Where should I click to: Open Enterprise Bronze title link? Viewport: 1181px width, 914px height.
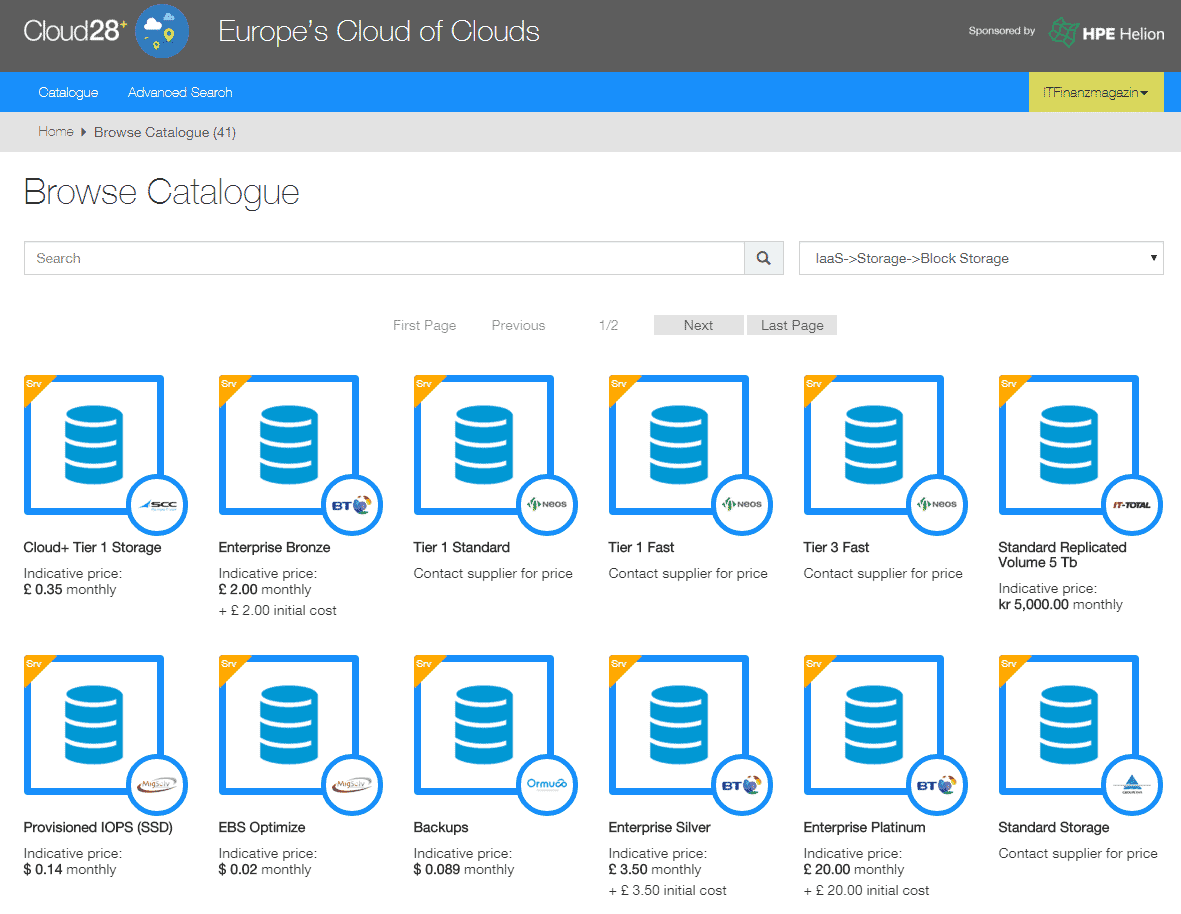click(274, 547)
